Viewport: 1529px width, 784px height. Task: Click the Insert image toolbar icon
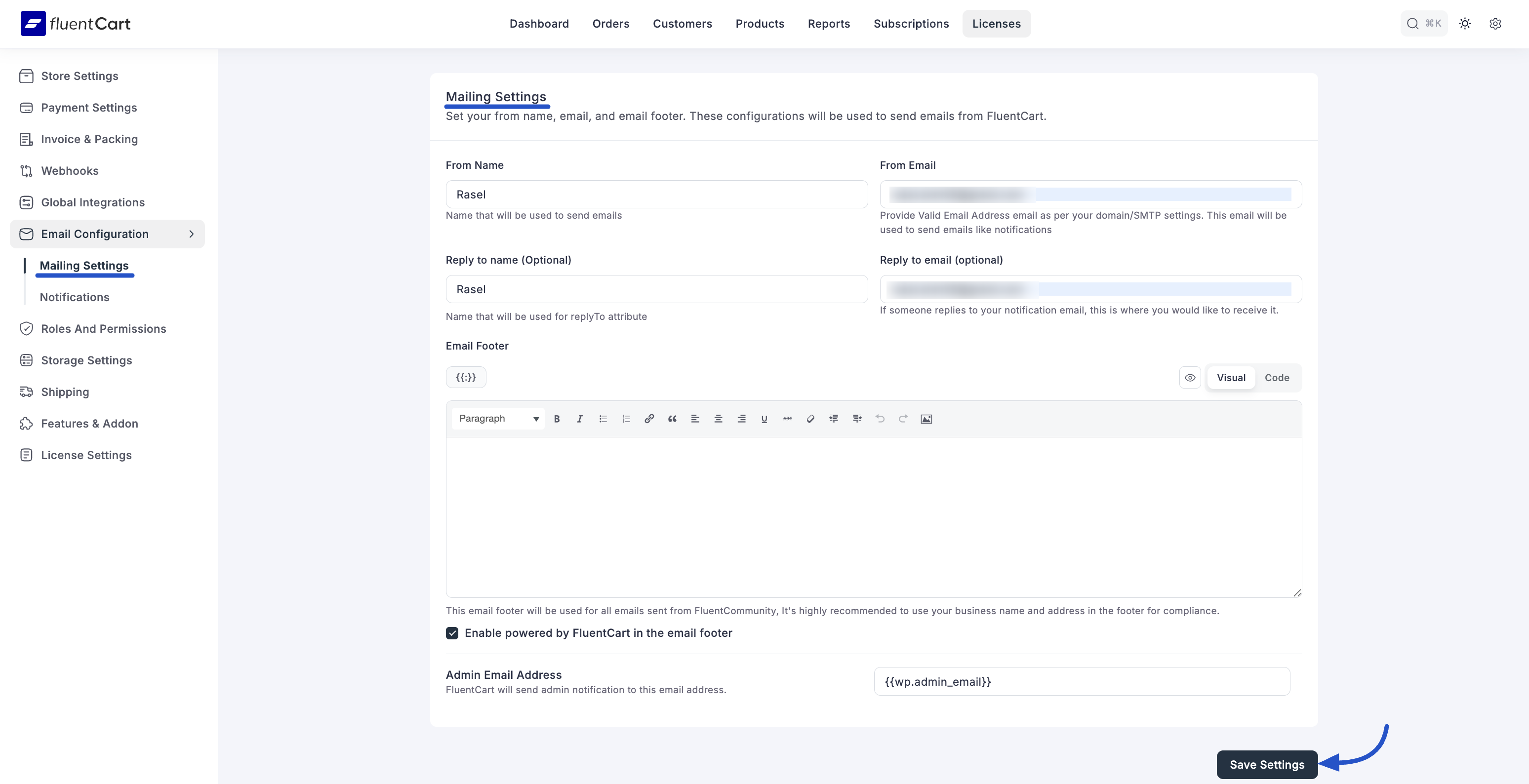pyautogui.click(x=925, y=418)
